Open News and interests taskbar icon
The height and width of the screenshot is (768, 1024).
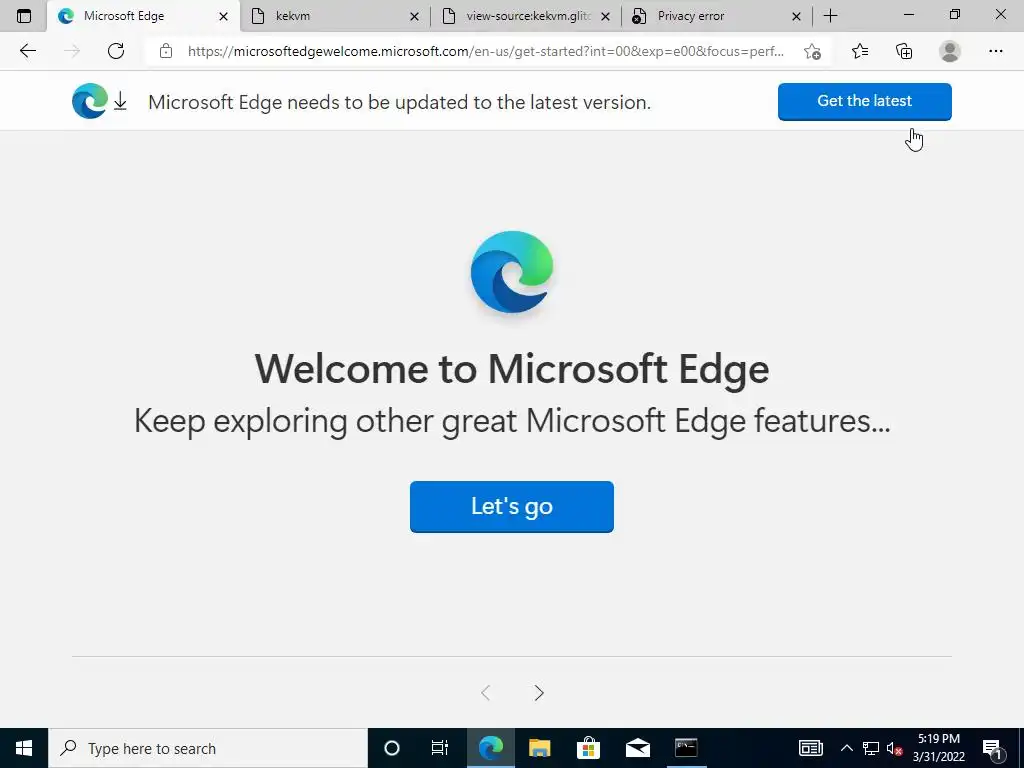click(x=810, y=748)
